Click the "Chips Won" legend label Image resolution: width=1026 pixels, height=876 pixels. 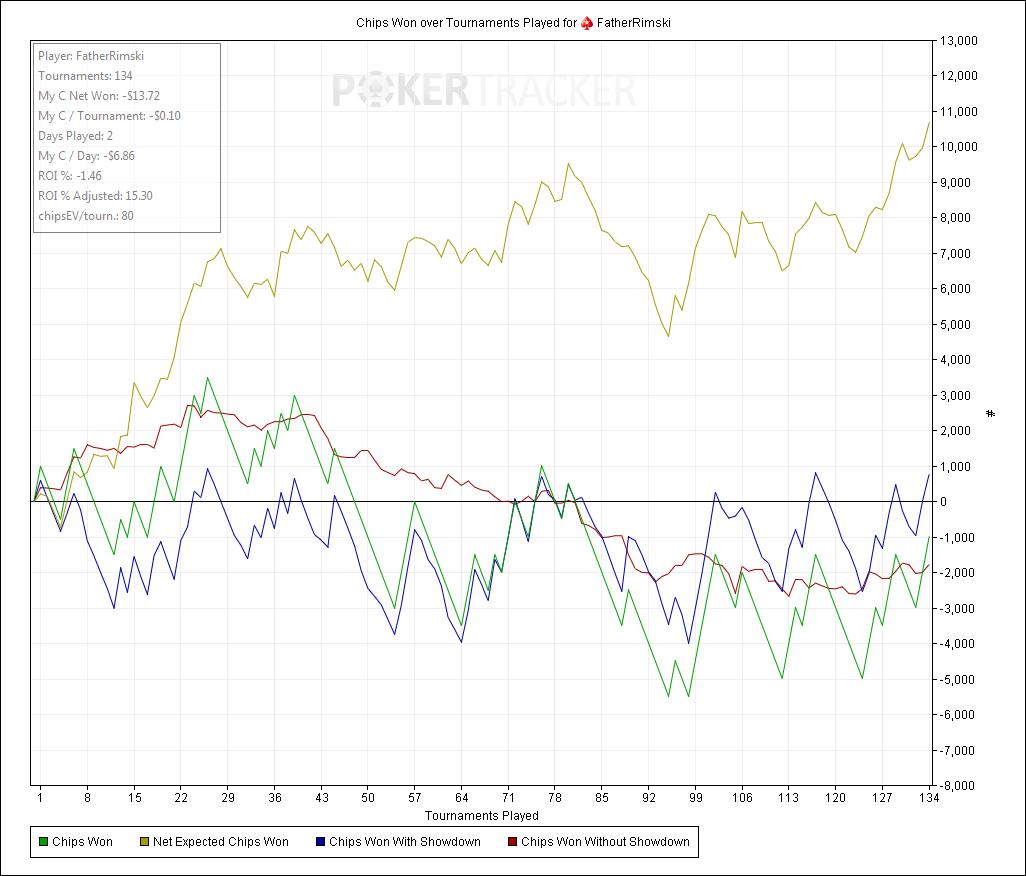click(x=82, y=842)
